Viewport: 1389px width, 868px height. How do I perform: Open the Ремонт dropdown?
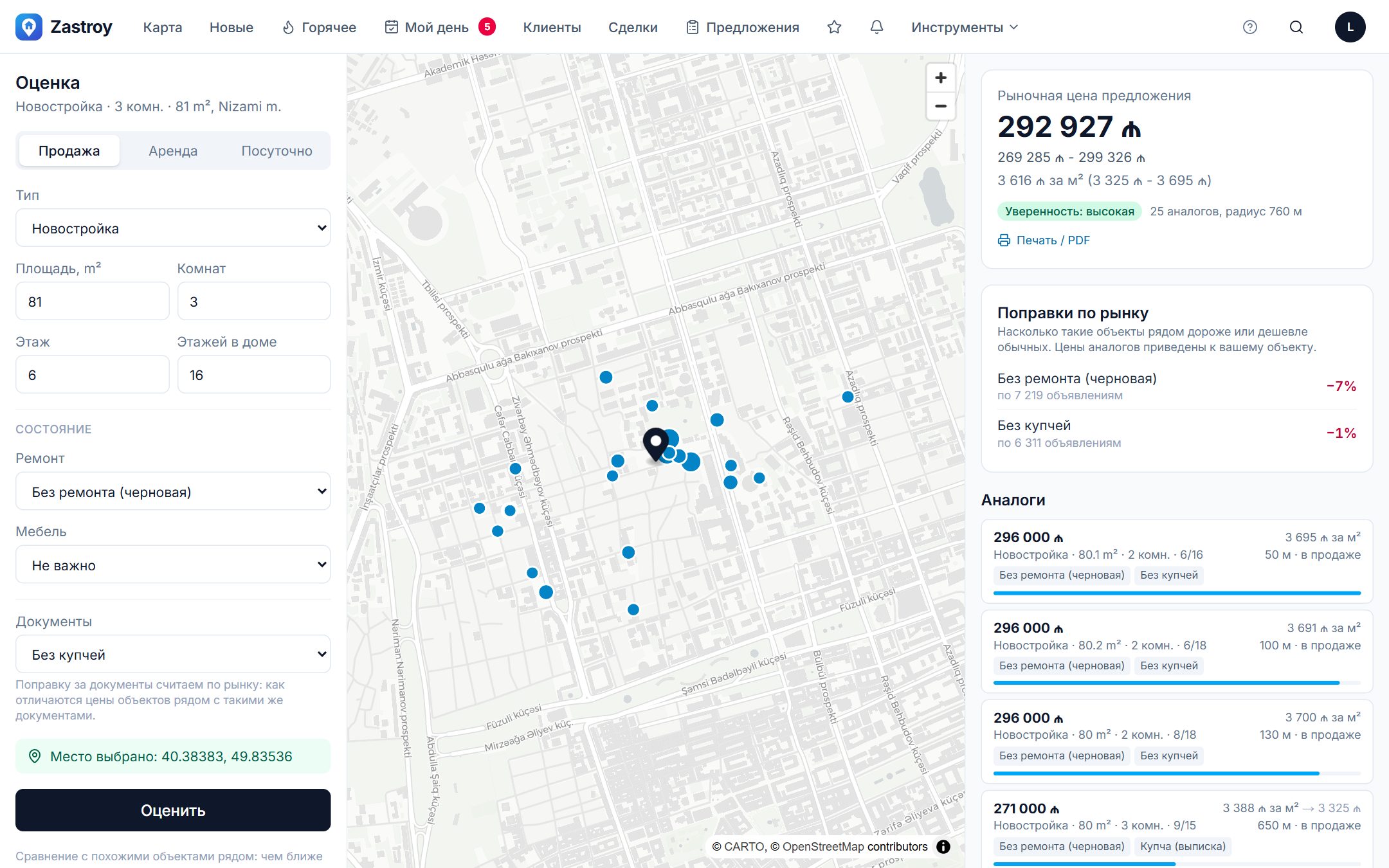click(x=173, y=492)
